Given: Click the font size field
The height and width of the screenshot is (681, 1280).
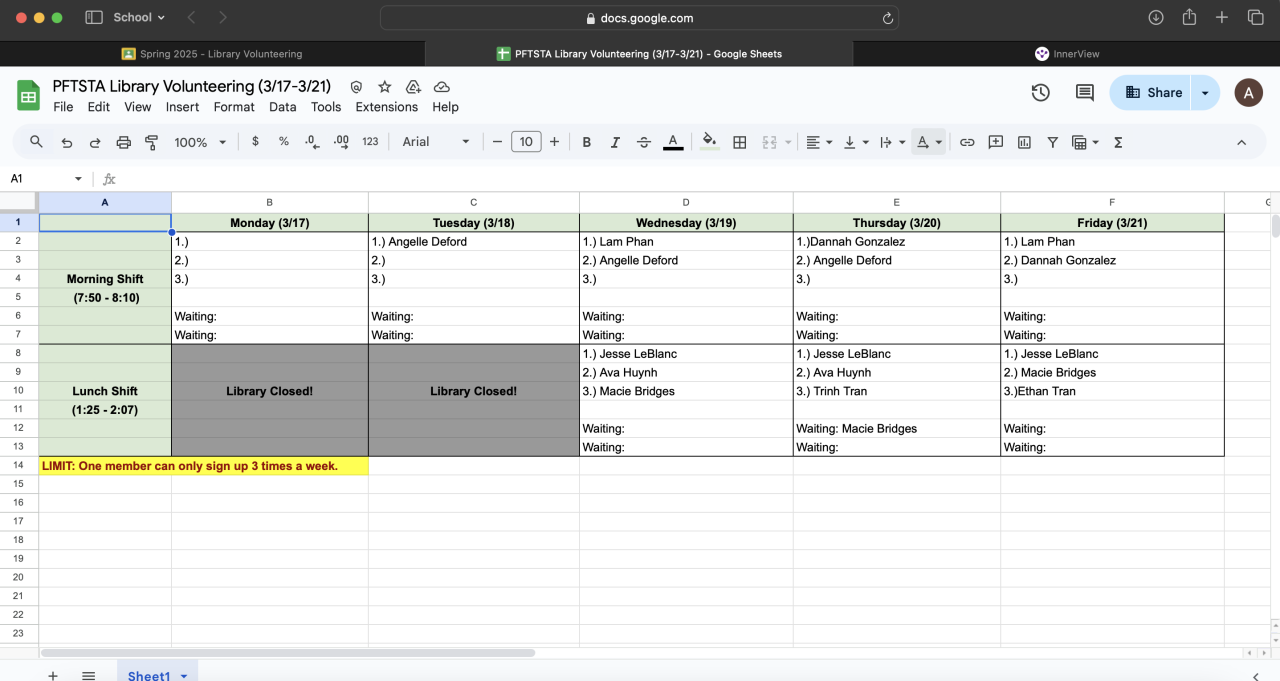Looking at the screenshot, I should point(526,142).
